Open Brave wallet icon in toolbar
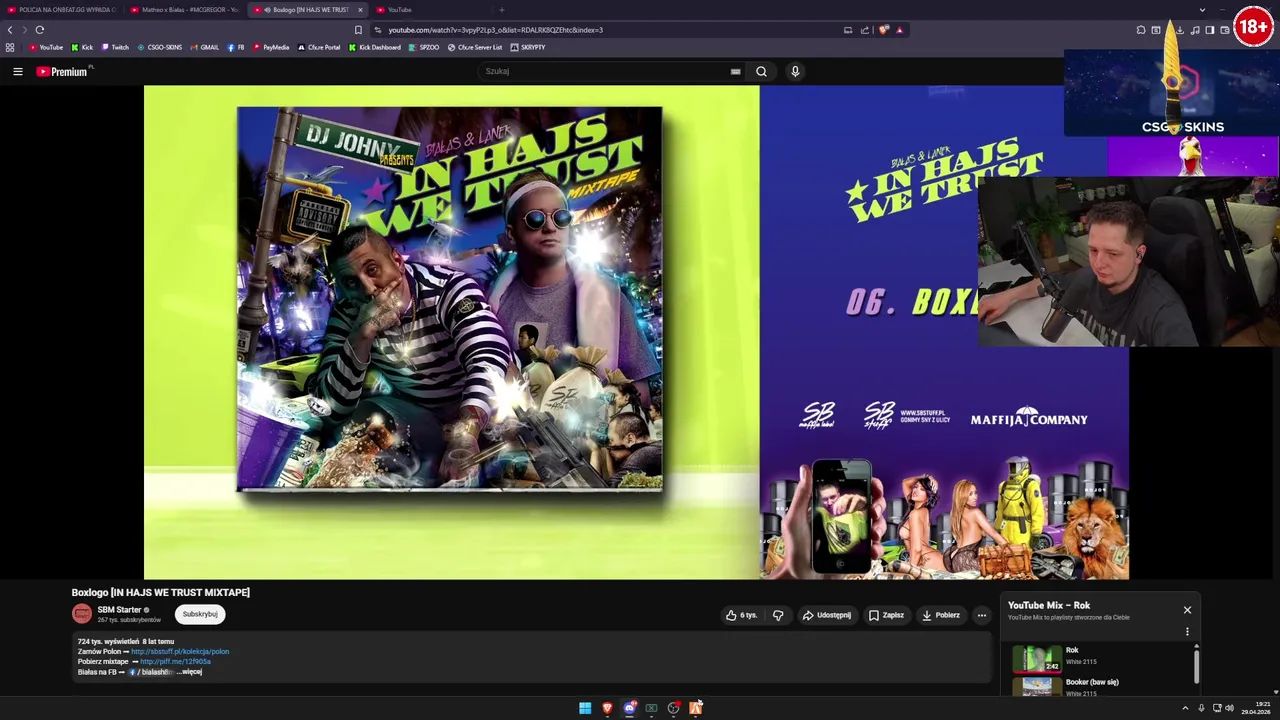The width and height of the screenshot is (1280, 720). pyautogui.click(x=1224, y=30)
